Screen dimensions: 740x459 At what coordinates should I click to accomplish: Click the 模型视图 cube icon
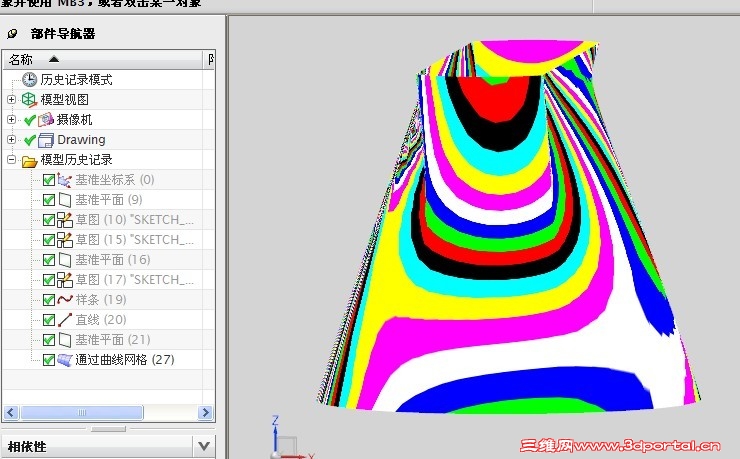(29, 100)
